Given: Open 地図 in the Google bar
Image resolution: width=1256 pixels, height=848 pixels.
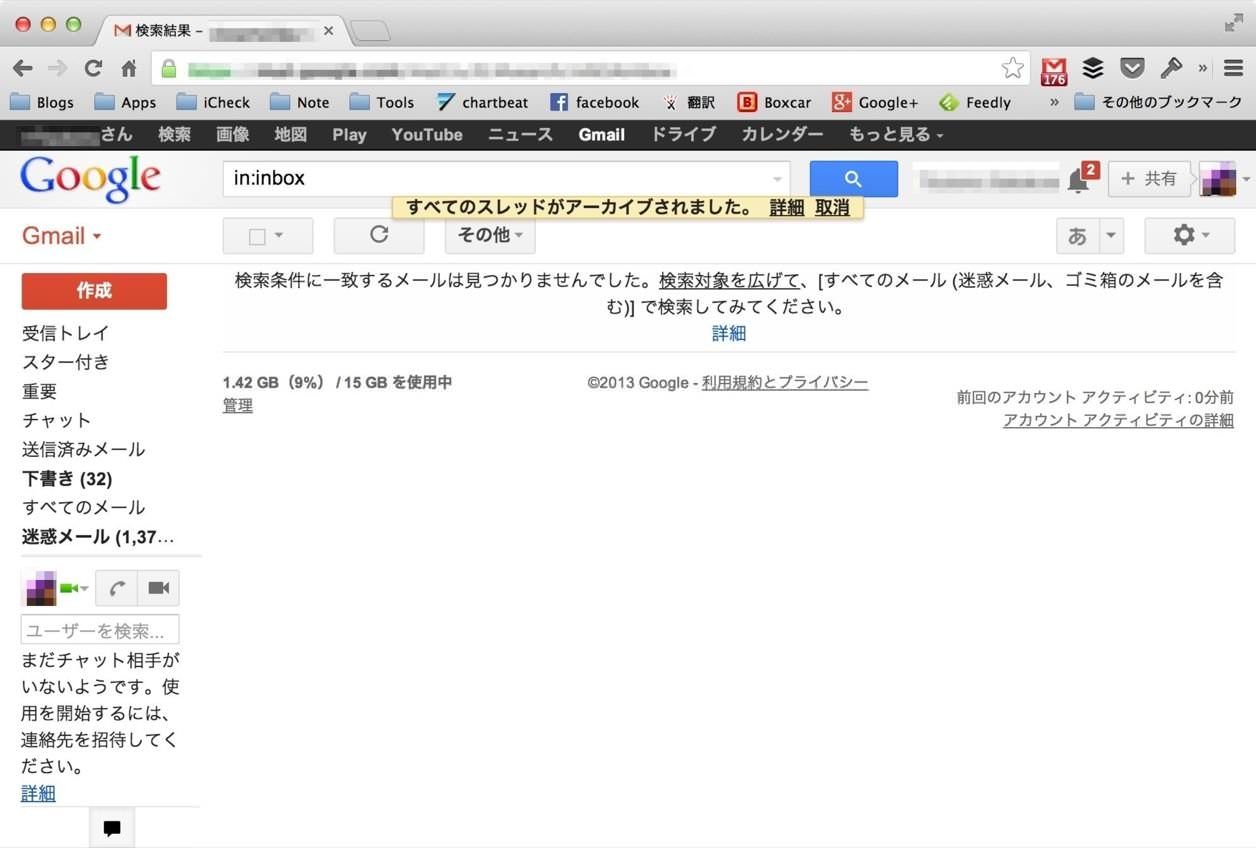Looking at the screenshot, I should [x=291, y=134].
